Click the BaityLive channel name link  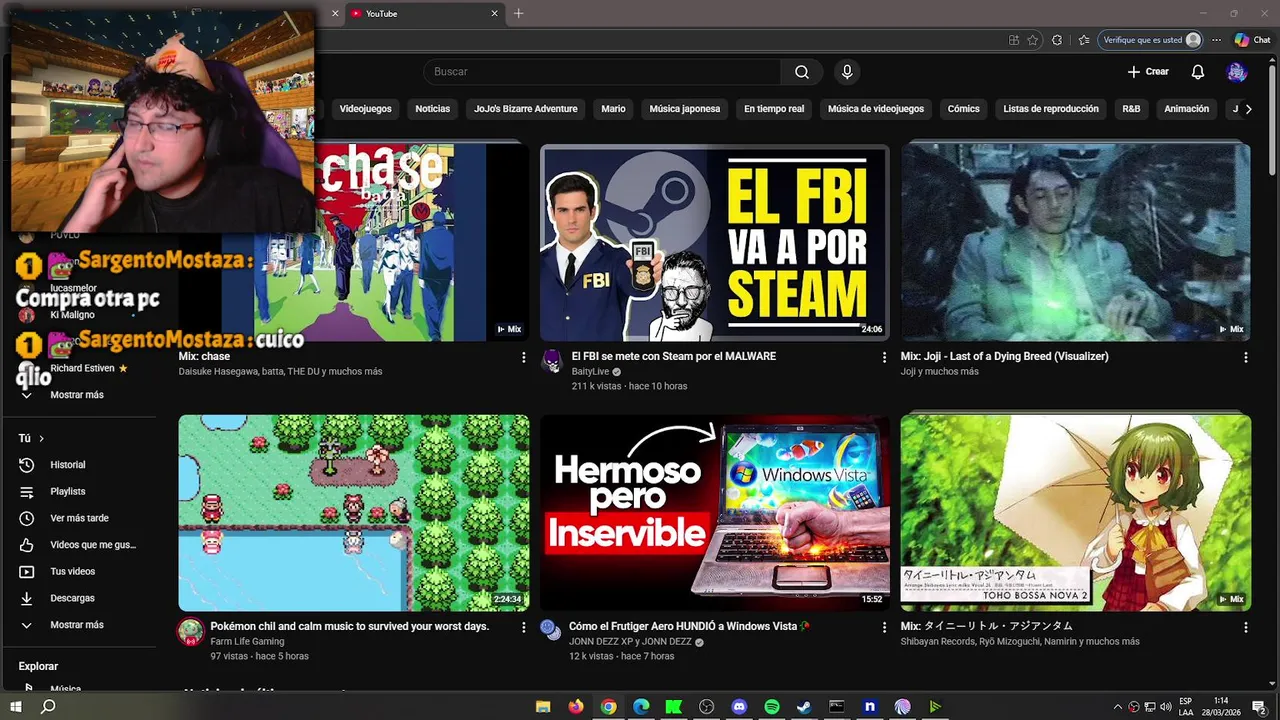[590, 372]
